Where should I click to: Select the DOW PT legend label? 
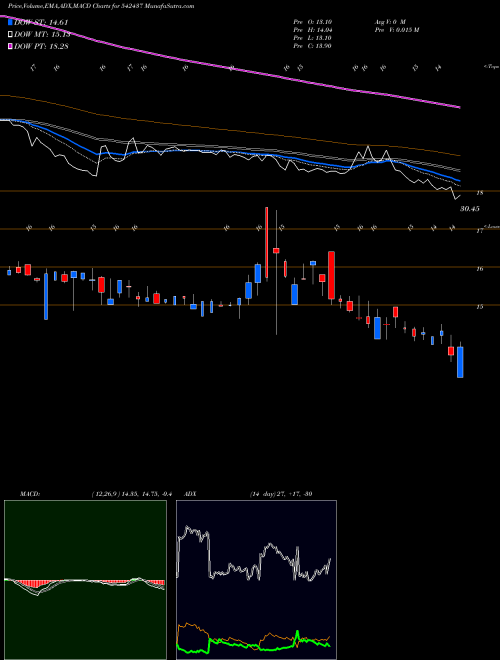41,46
